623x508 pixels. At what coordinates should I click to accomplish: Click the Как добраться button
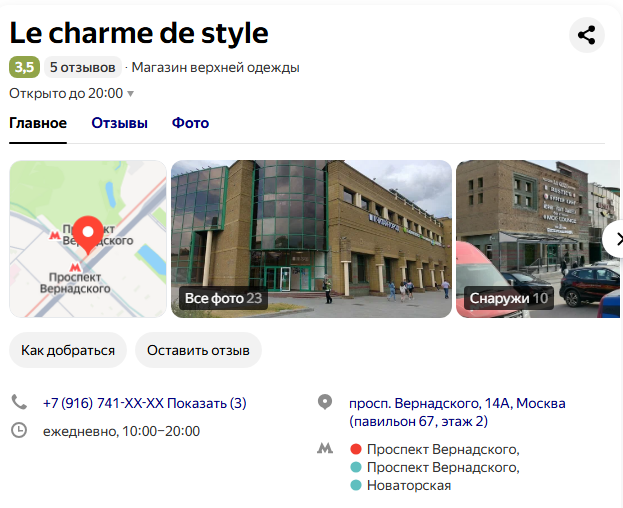pyautogui.click(x=68, y=350)
